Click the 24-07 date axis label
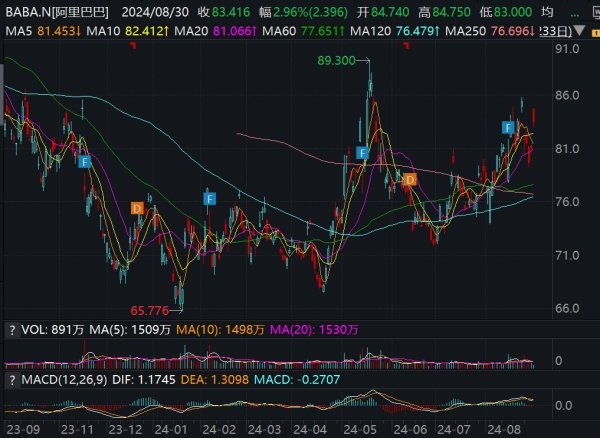The width and height of the screenshot is (600, 438). pyautogui.click(x=454, y=430)
